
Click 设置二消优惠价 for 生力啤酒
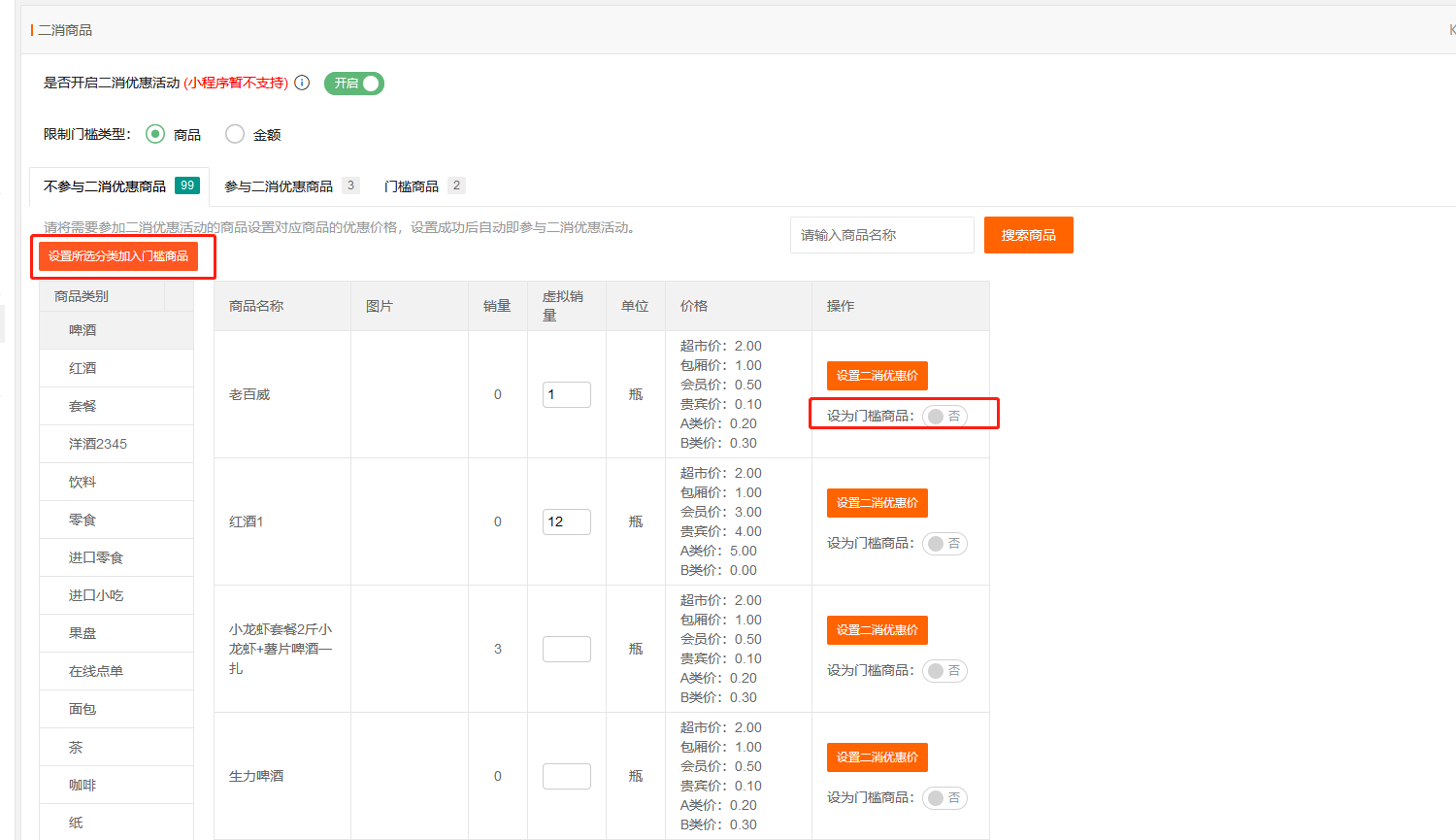pyautogui.click(x=877, y=757)
